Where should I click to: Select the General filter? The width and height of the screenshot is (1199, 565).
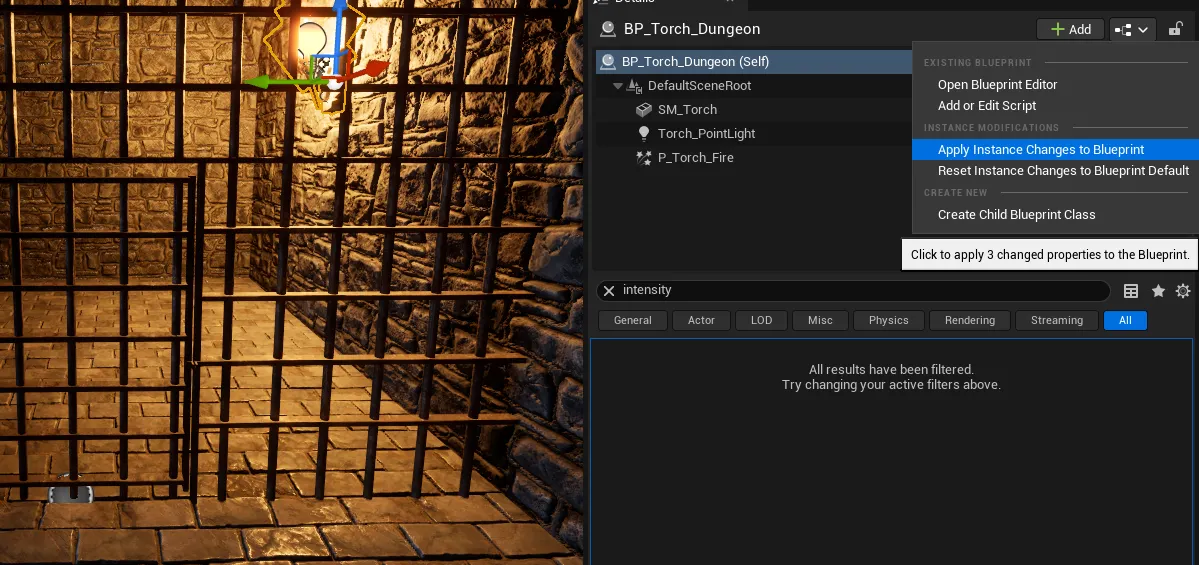(632, 320)
